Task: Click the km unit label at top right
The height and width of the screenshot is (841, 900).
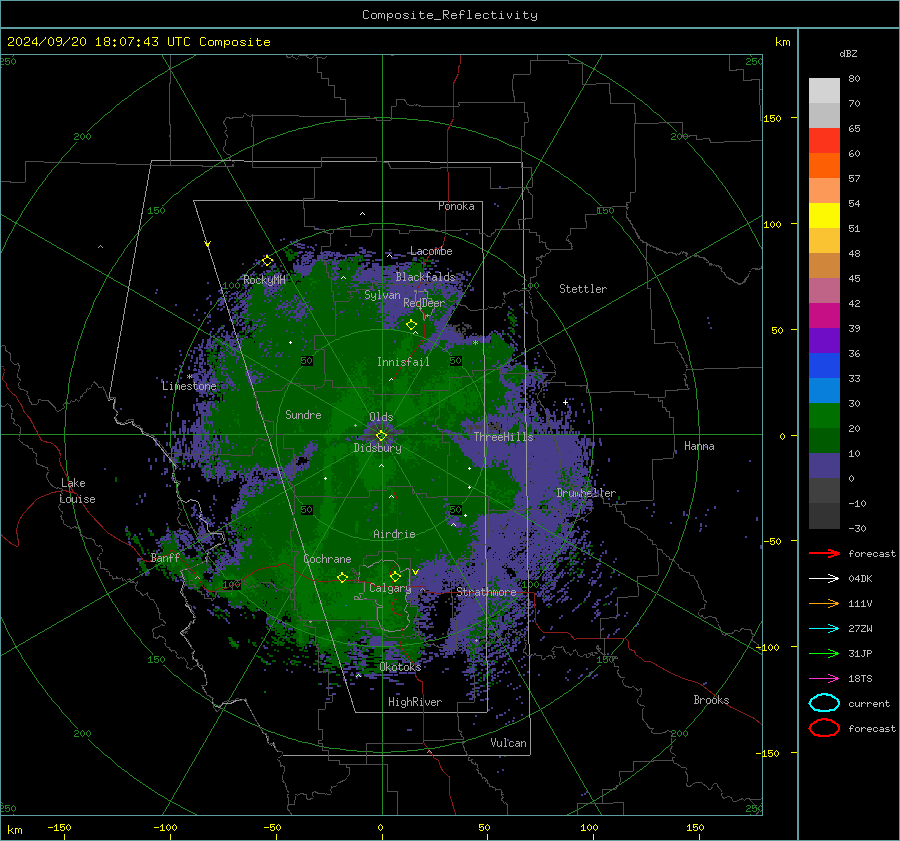Action: tap(782, 42)
